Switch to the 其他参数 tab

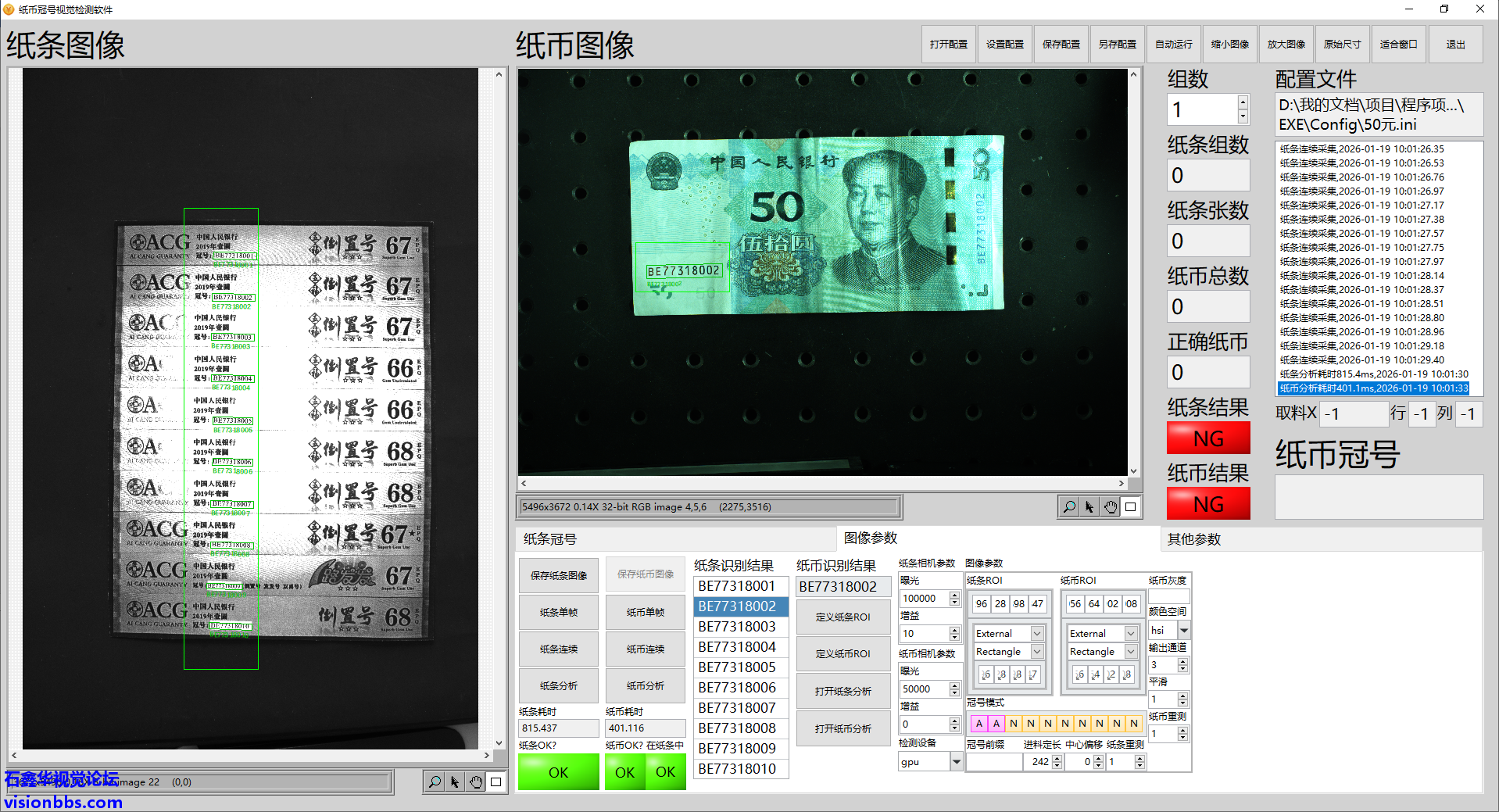click(1193, 539)
